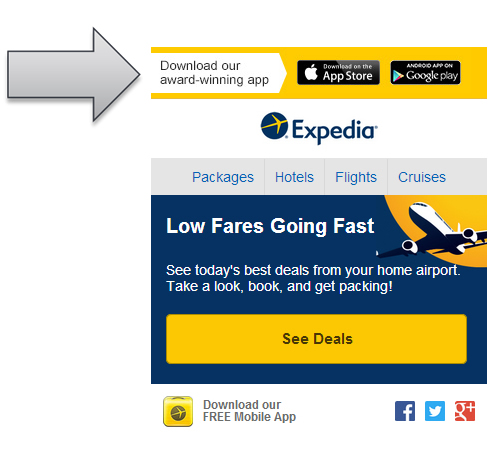Screen dimensions: 500x462
Task: Tap the App Store download badge
Action: tap(338, 72)
